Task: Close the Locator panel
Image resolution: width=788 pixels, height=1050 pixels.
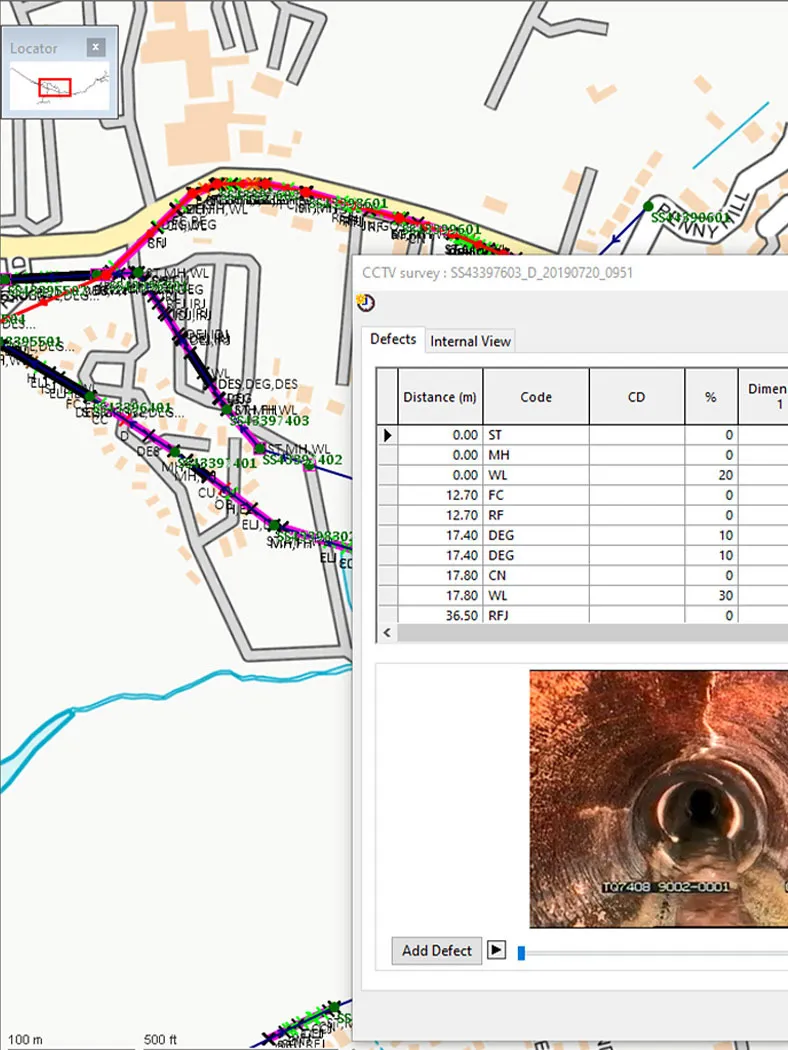Action: [x=96, y=47]
